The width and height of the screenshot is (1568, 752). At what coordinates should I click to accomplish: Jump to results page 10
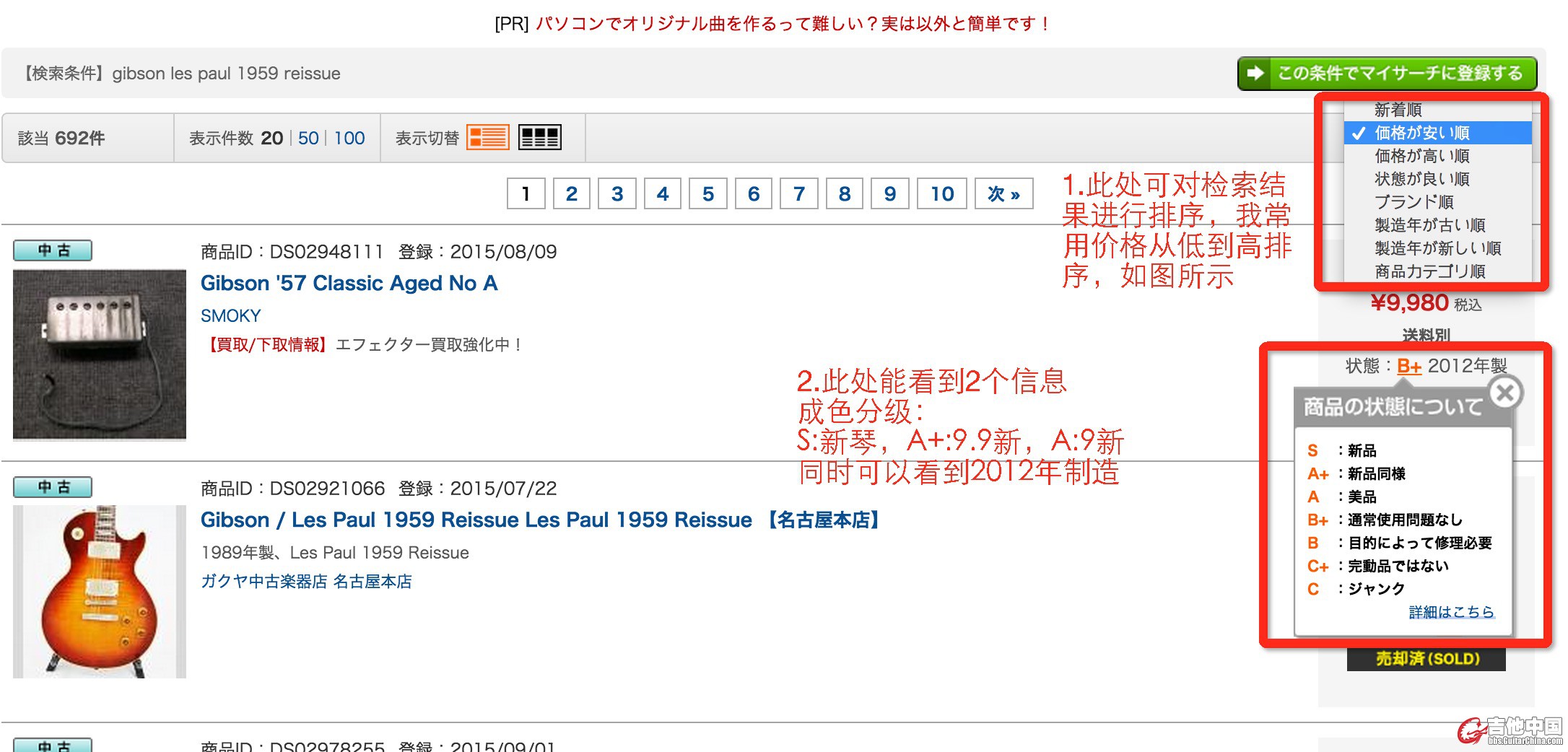point(941,193)
